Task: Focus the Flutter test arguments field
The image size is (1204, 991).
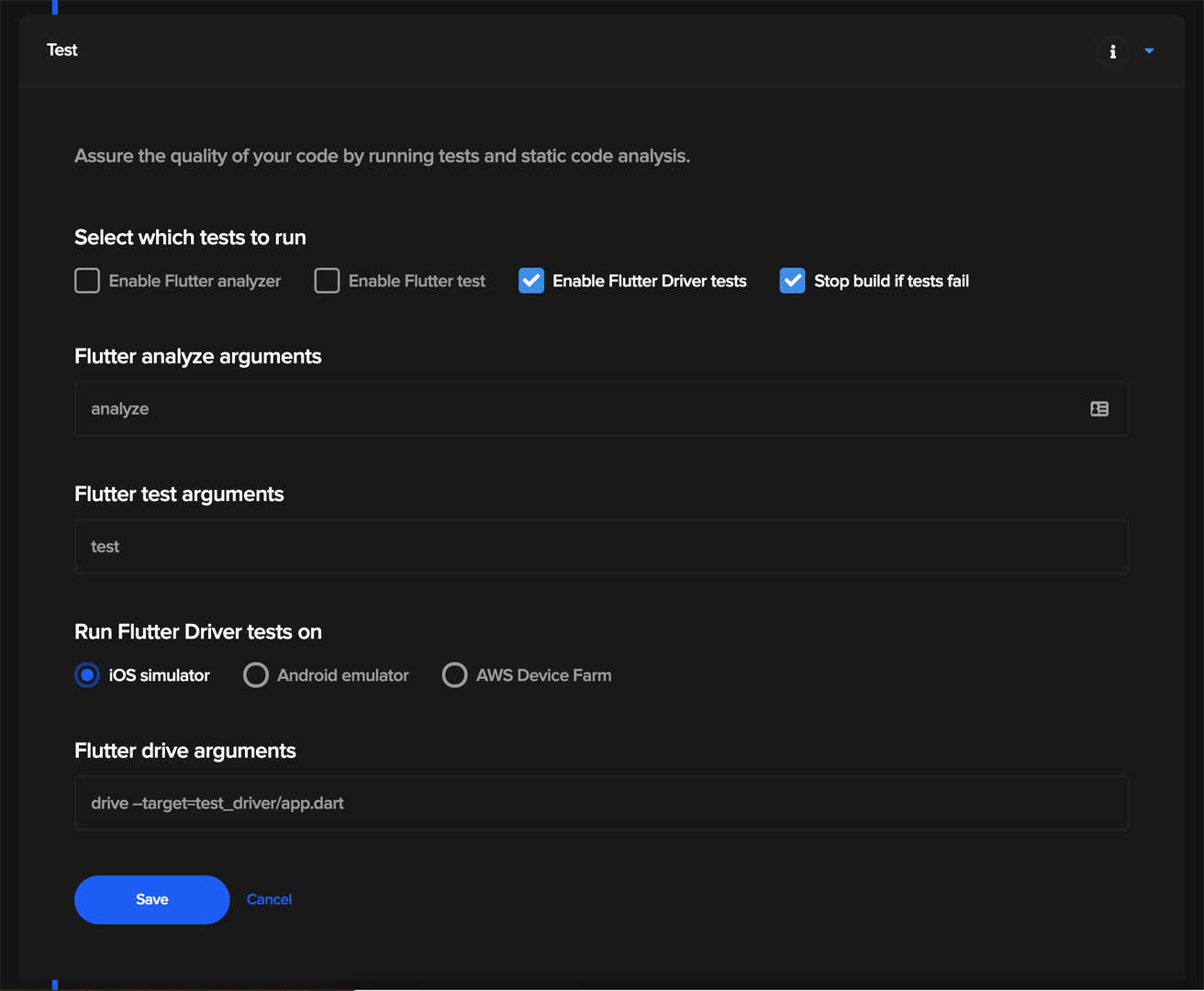Action: (601, 547)
